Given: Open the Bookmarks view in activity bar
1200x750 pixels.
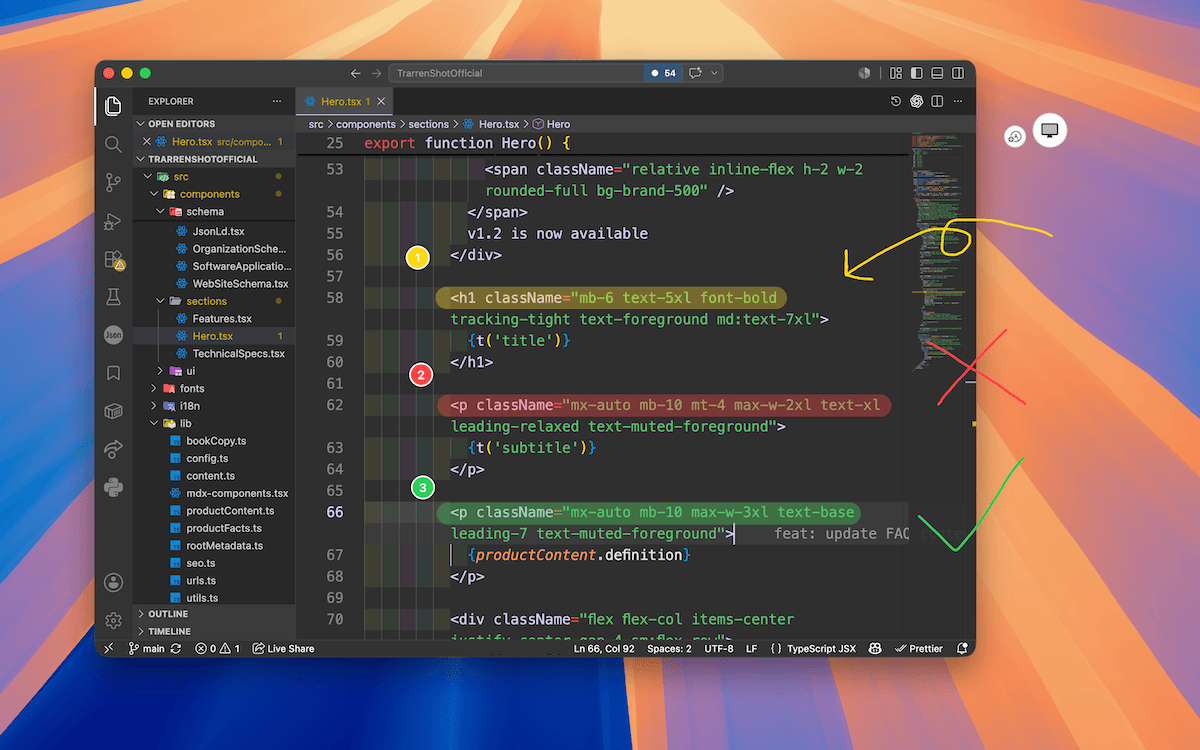Looking at the screenshot, I should click(113, 373).
